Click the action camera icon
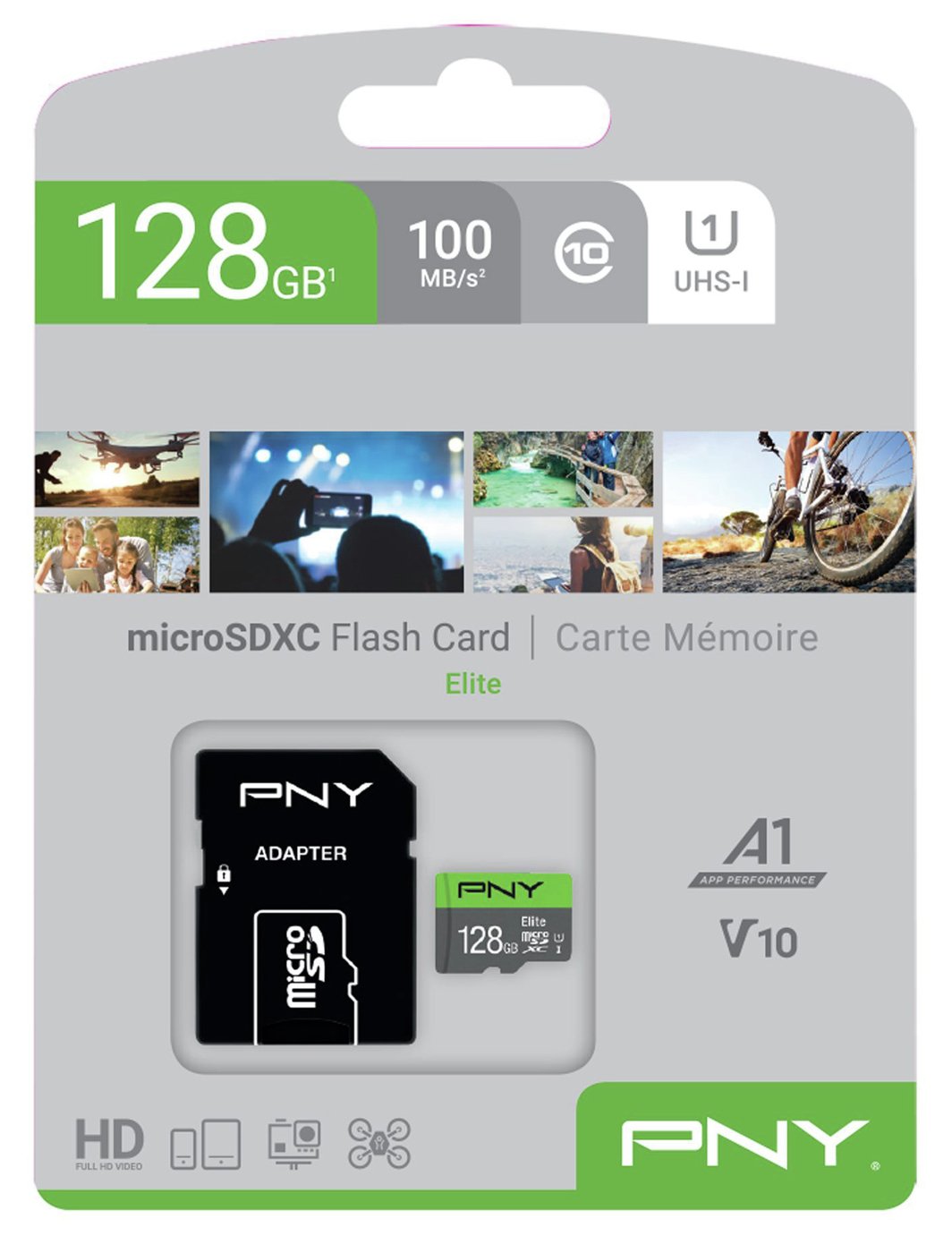The height and width of the screenshot is (1236, 952). [294, 1143]
